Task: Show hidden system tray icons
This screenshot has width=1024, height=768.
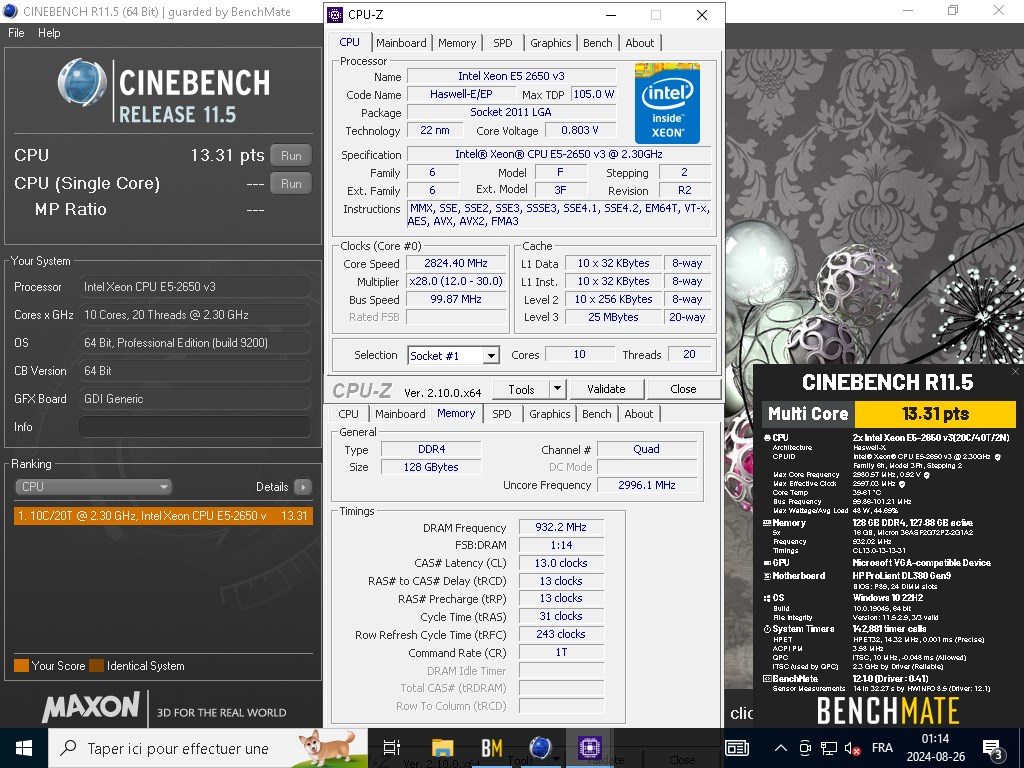Action: [781, 748]
